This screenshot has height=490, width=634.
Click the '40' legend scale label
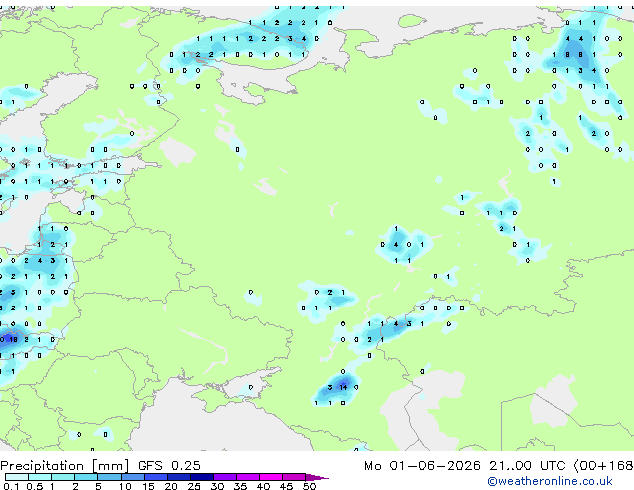tap(263, 486)
